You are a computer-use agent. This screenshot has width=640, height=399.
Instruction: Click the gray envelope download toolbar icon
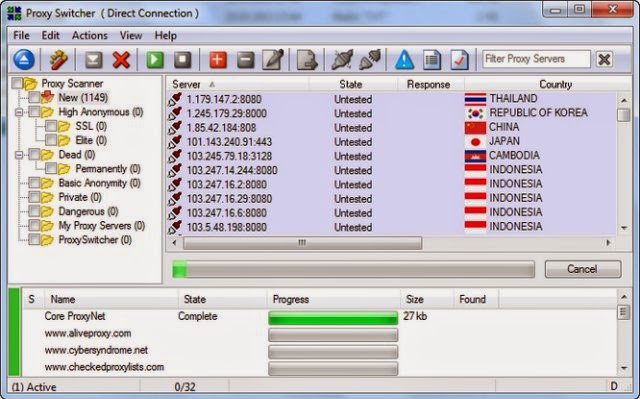pos(93,60)
